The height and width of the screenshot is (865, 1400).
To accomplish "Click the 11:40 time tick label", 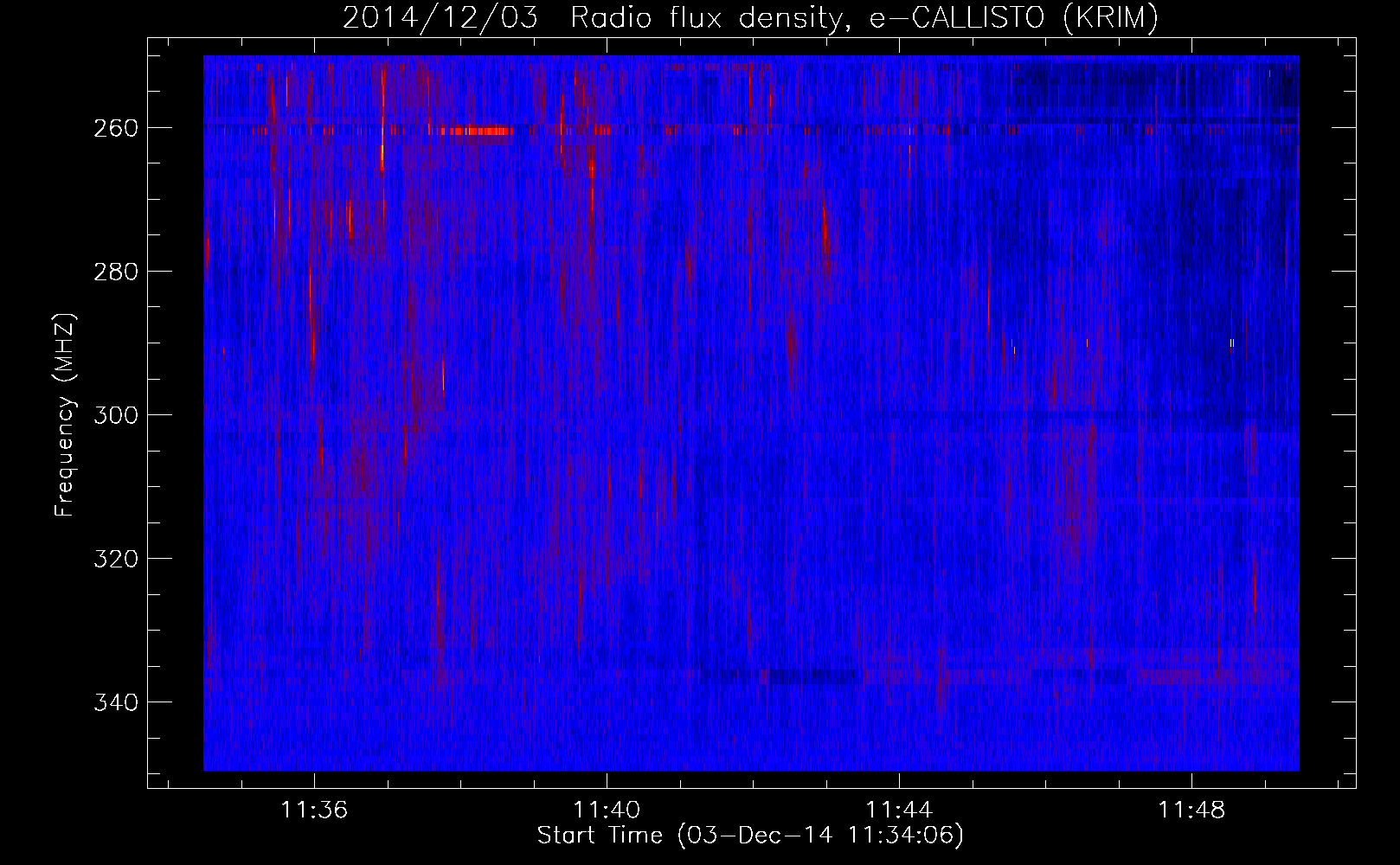I will (607, 810).
